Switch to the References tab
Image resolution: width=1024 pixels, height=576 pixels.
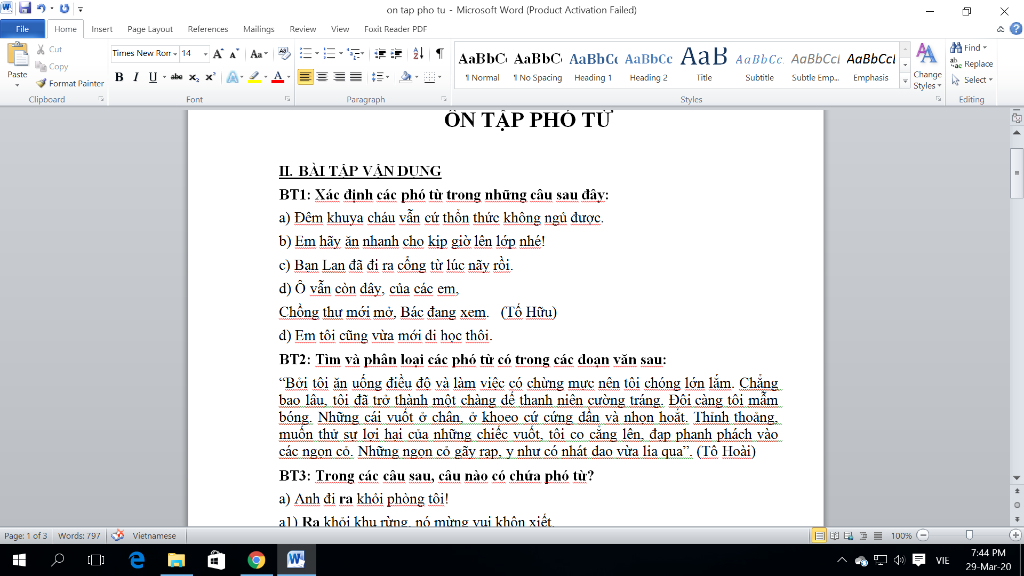pos(208,29)
